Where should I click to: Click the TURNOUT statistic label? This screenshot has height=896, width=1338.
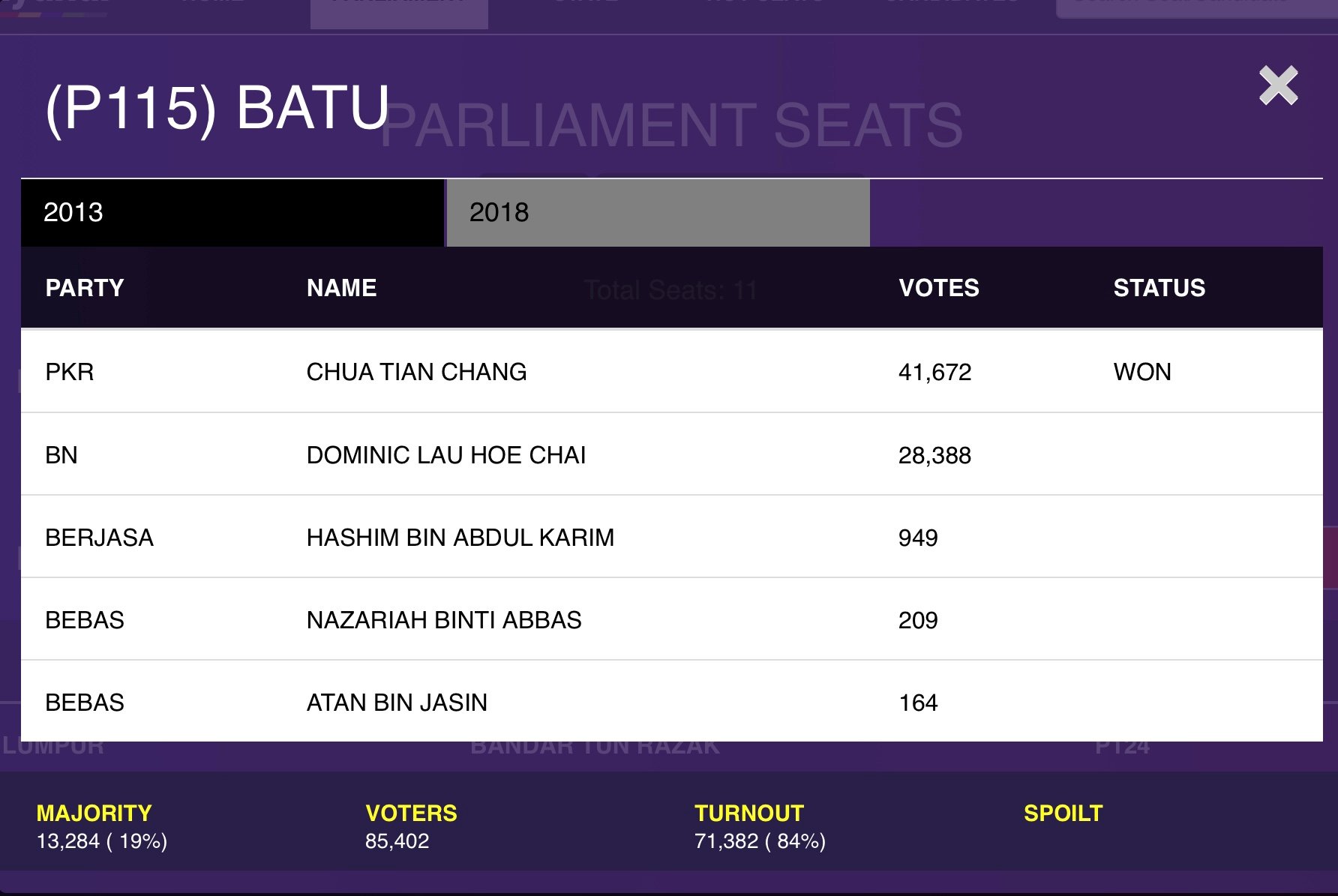tap(749, 813)
